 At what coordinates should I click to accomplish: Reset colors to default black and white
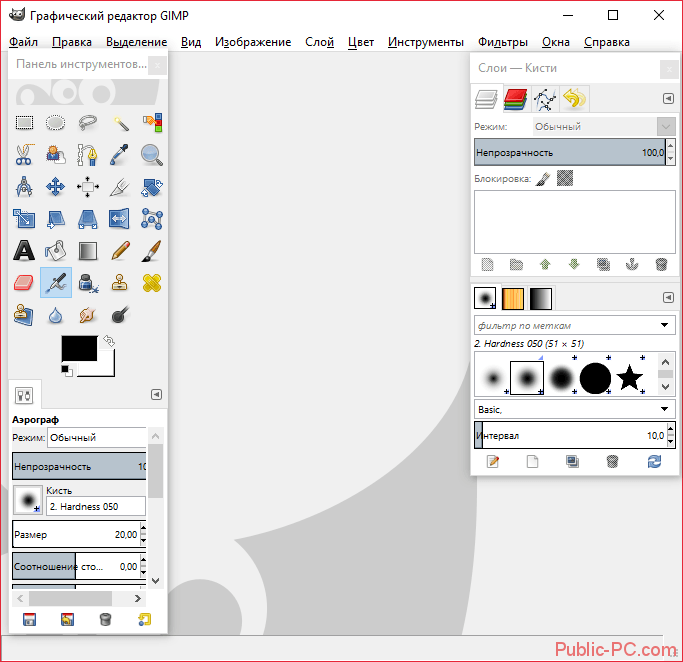(67, 371)
